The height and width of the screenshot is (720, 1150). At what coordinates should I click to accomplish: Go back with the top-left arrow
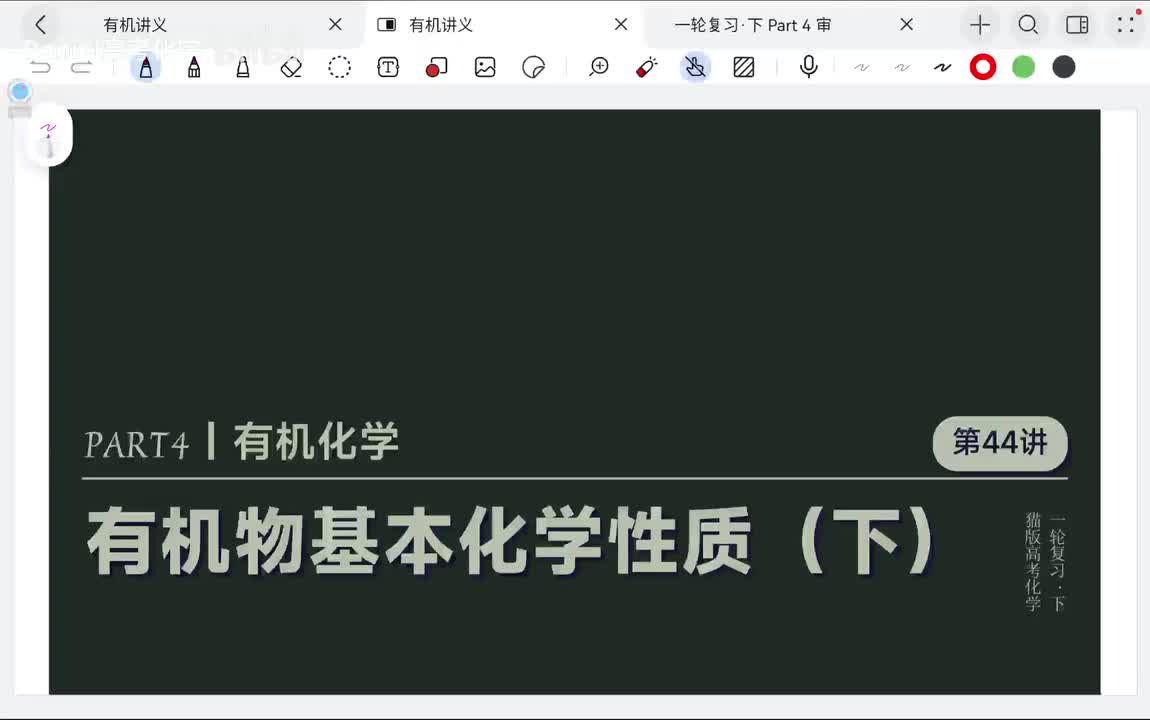click(40, 25)
